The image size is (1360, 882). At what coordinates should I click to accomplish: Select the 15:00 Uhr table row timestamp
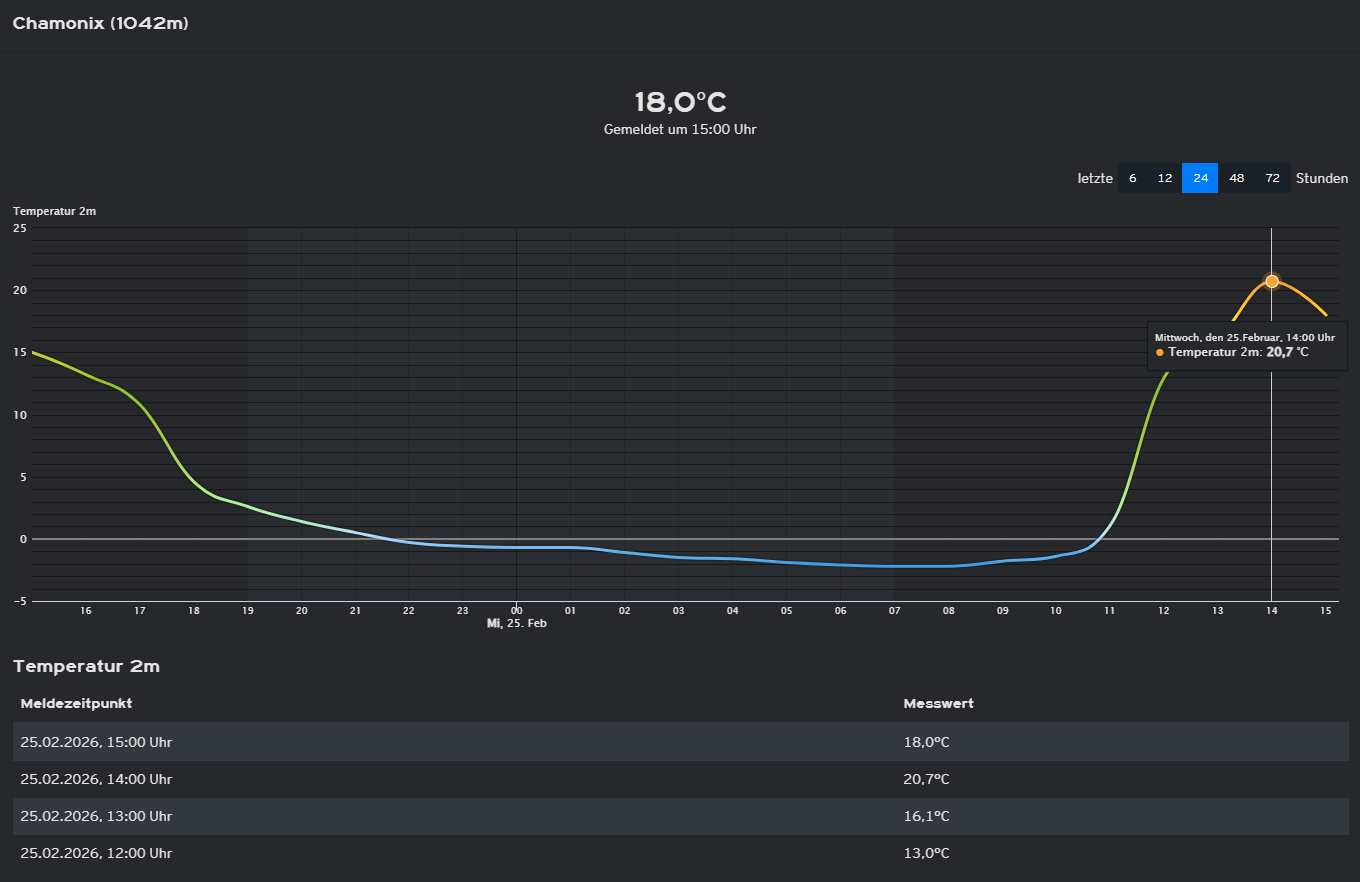click(96, 742)
